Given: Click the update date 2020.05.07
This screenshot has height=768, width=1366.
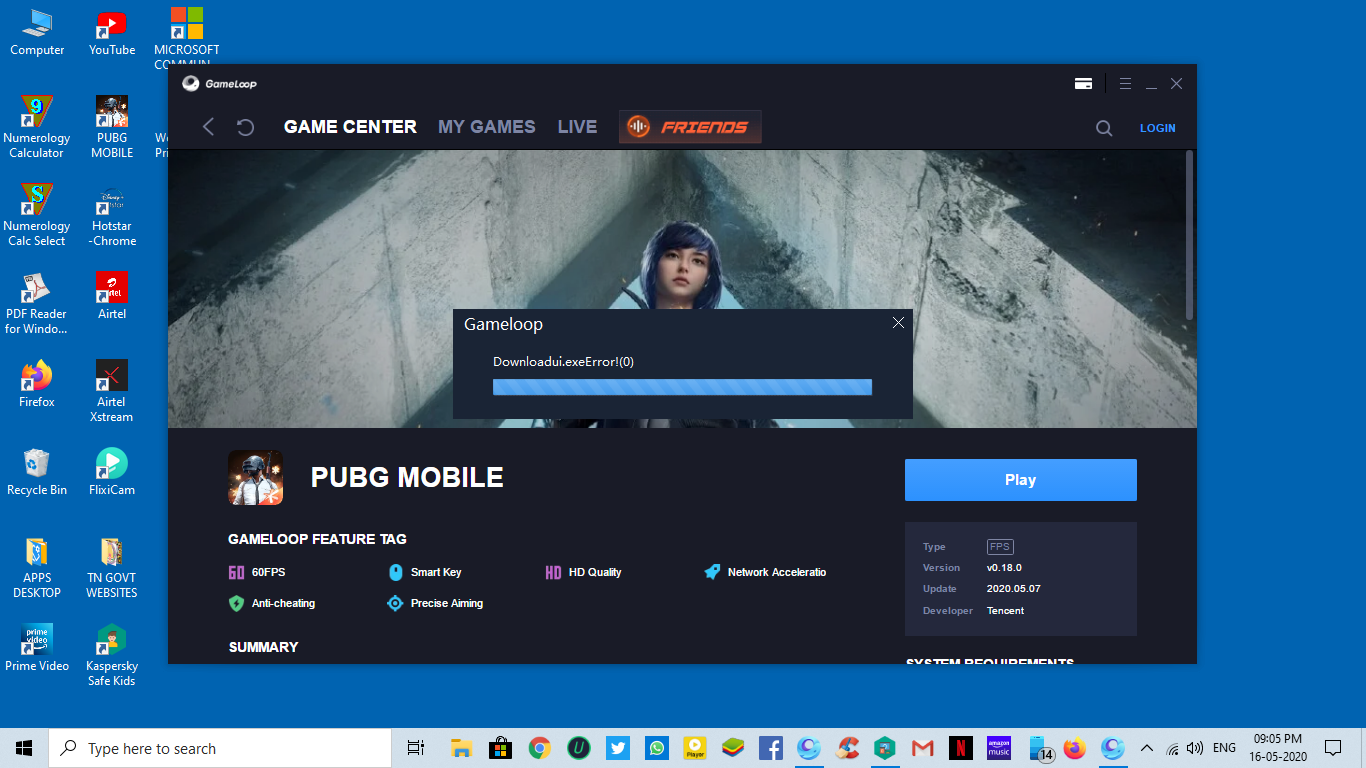Looking at the screenshot, I should pyautogui.click(x=1013, y=589).
